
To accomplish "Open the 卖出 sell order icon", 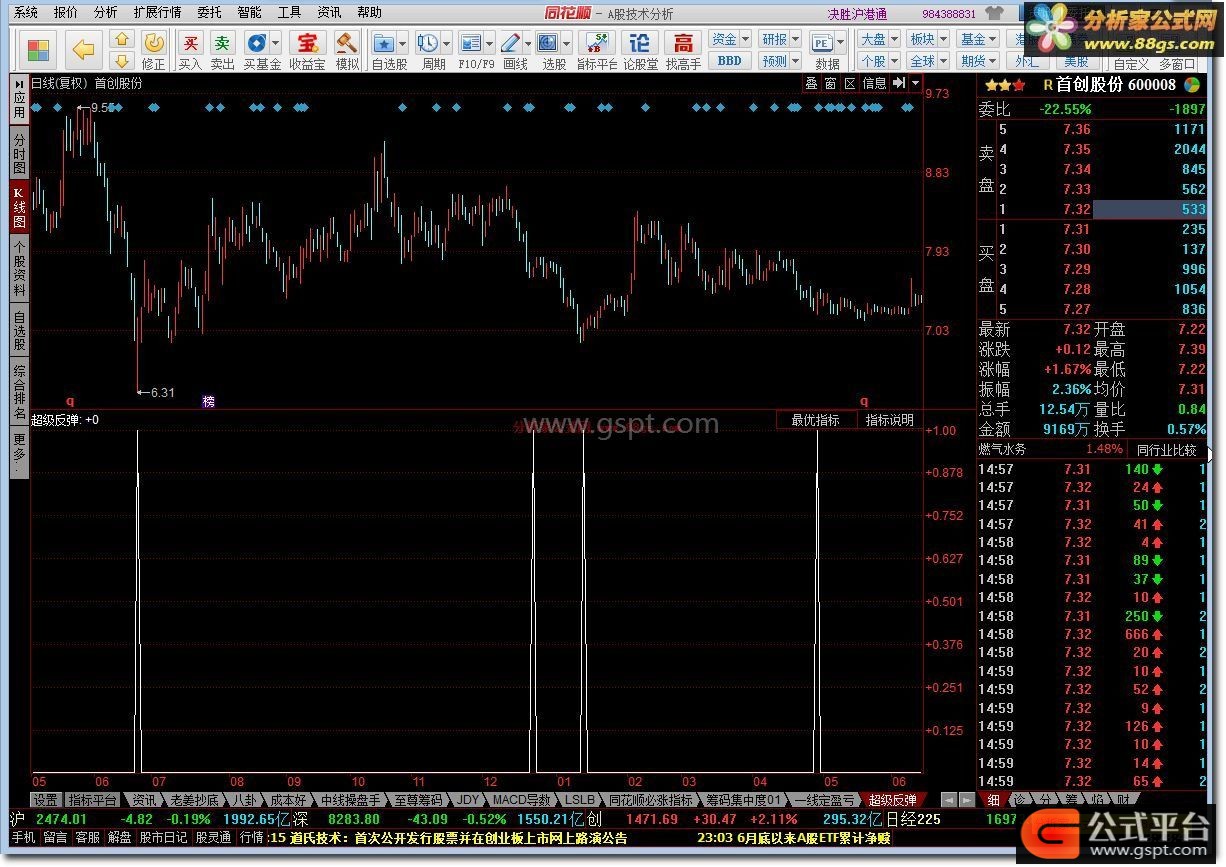I will [x=222, y=50].
